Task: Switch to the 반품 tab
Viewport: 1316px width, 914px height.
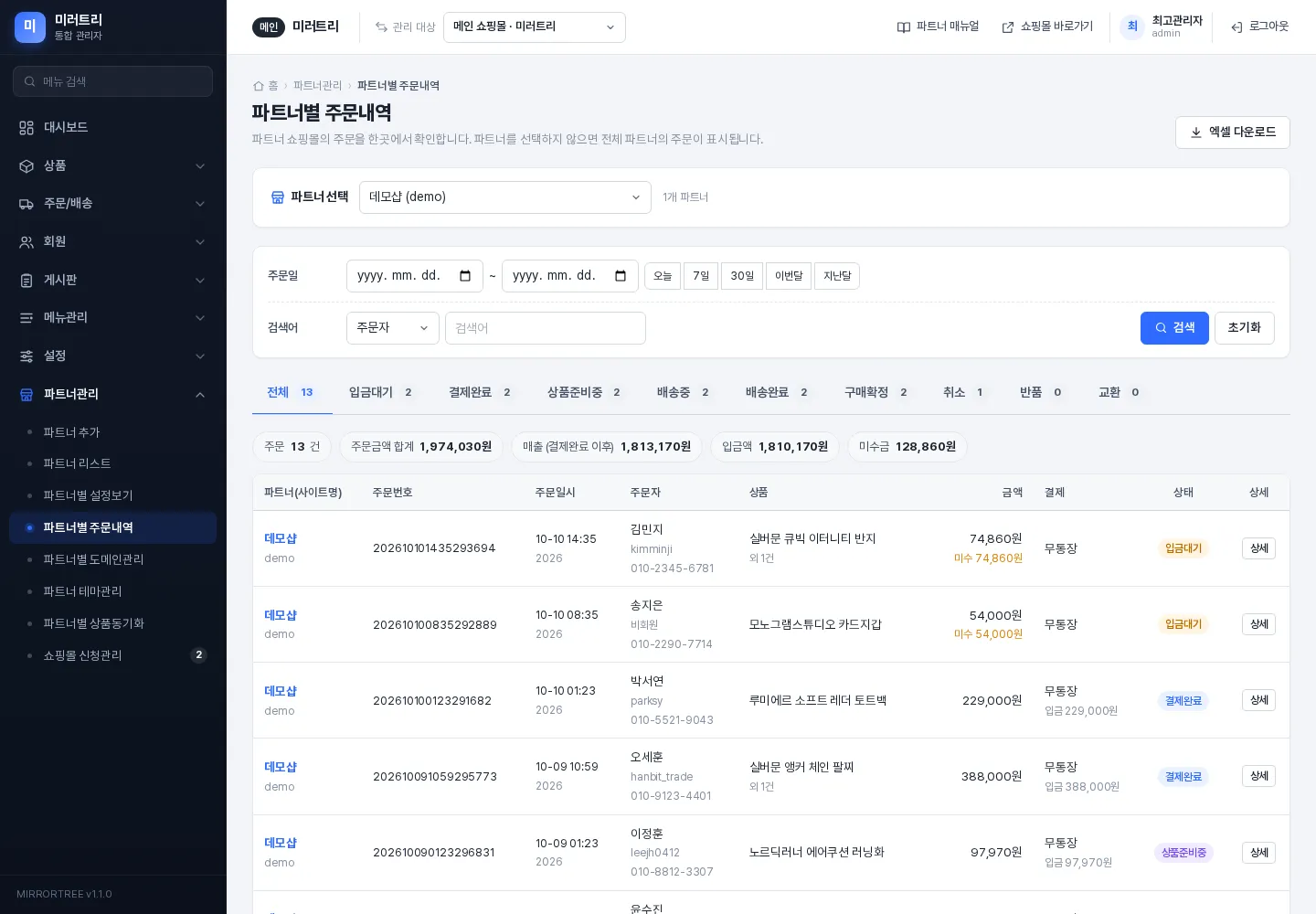Action: pyautogui.click(x=1043, y=393)
